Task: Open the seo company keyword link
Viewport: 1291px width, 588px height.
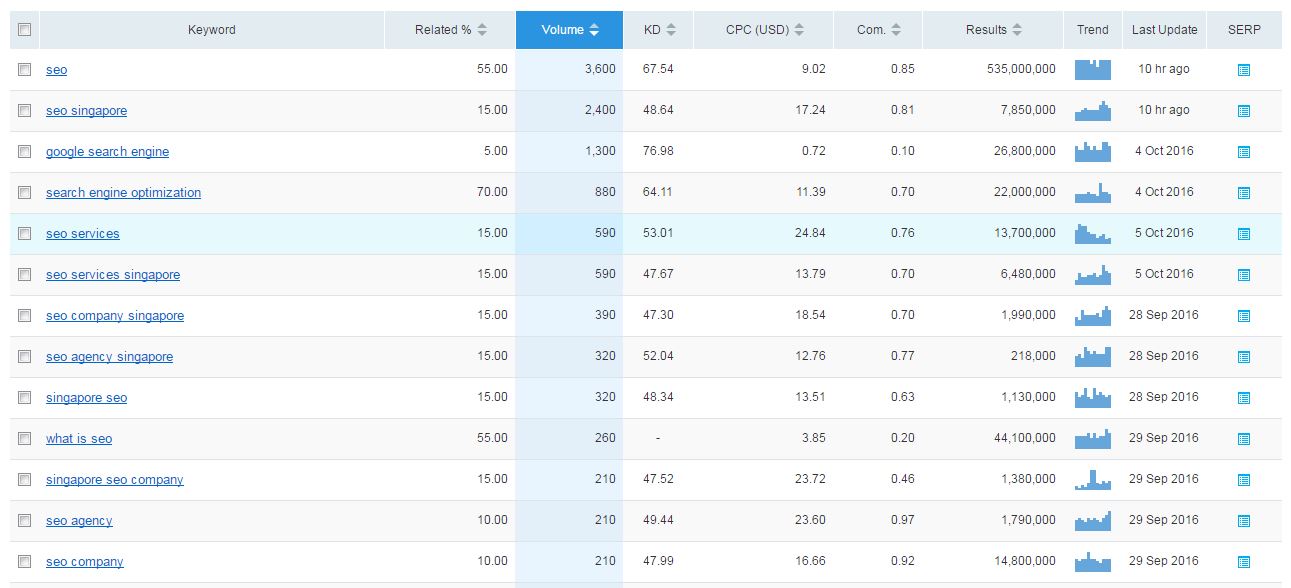Action: (x=85, y=562)
